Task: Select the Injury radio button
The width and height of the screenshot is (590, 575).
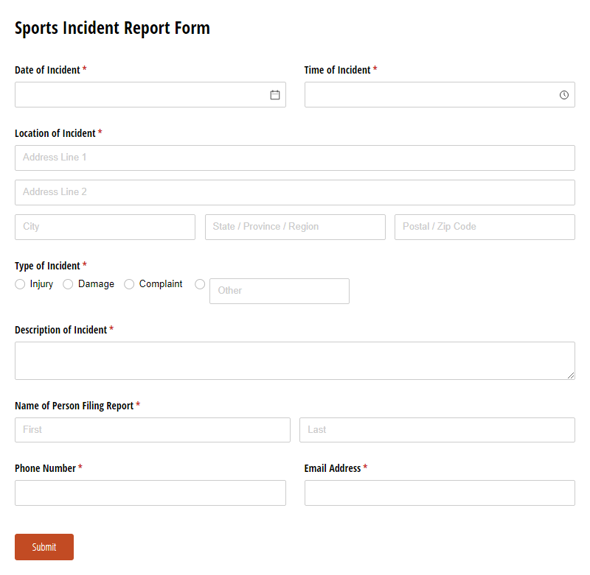Action: pos(20,284)
